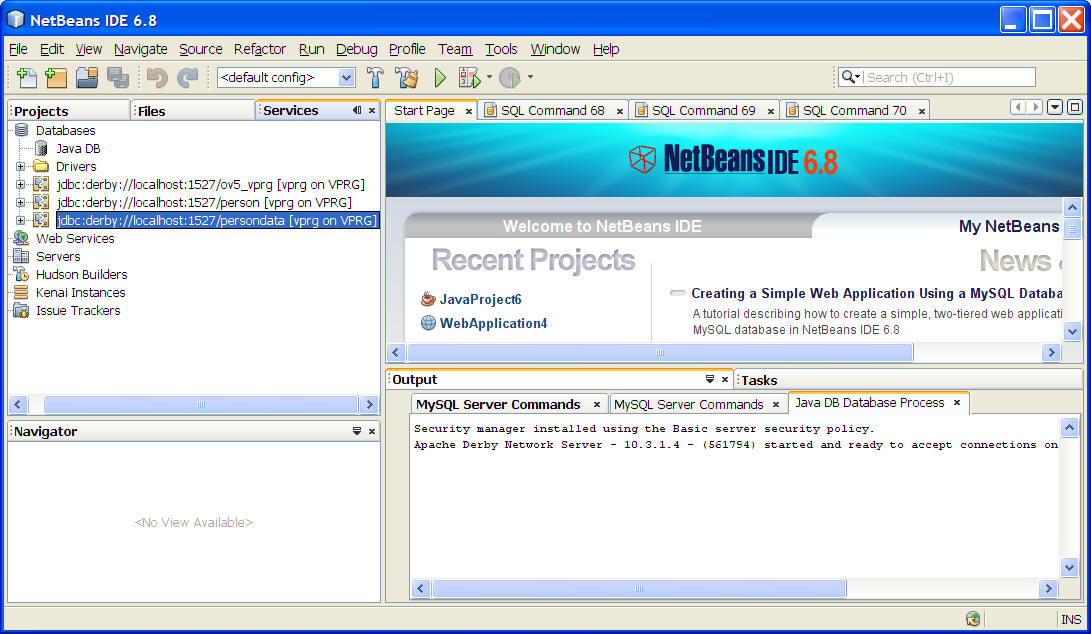Image resolution: width=1091 pixels, height=634 pixels.
Task: Open the My NetBeans tab on Start Page
Action: tap(1008, 226)
